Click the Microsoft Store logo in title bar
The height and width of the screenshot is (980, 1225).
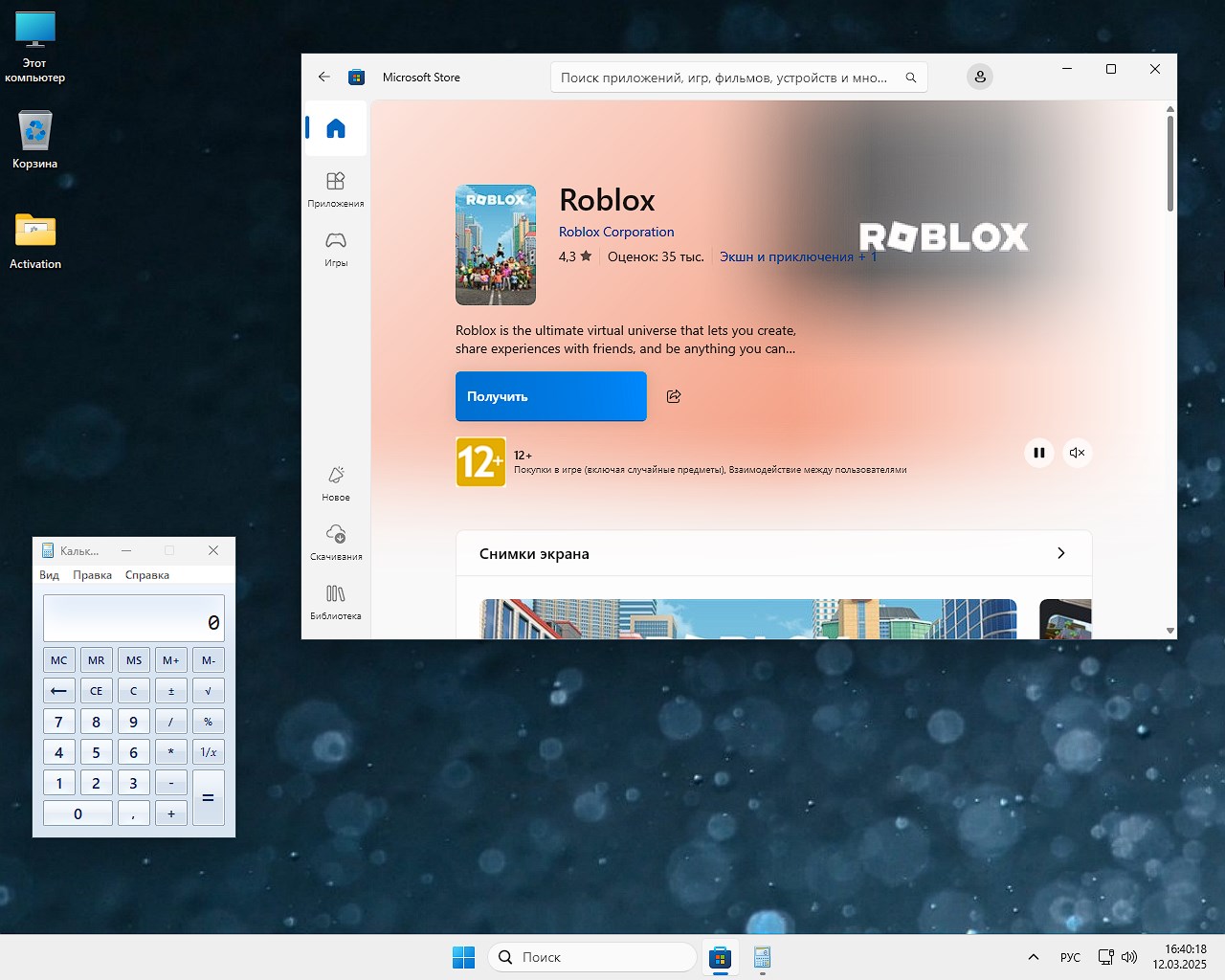357,78
